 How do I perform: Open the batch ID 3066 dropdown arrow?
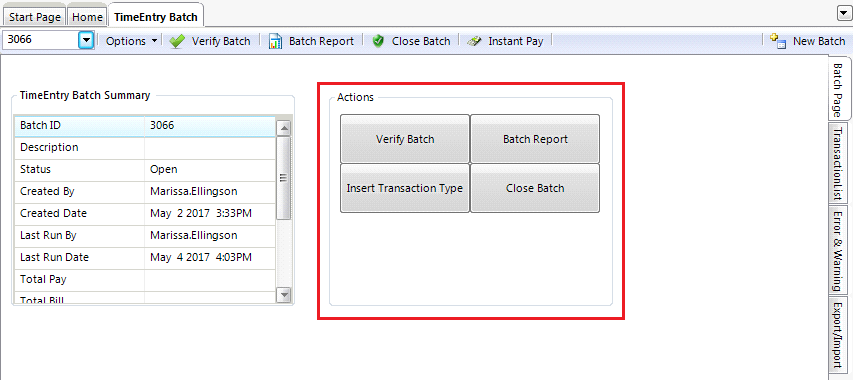[86, 40]
